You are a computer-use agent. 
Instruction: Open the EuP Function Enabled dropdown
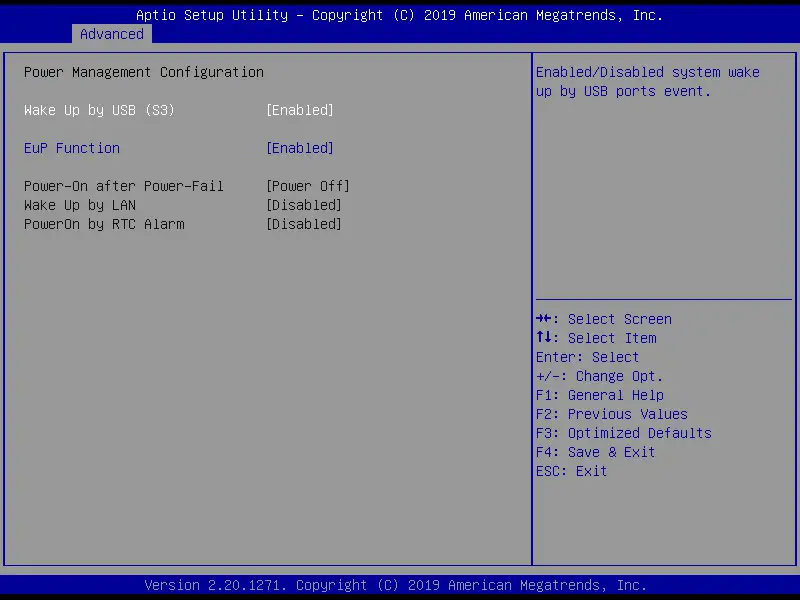[299, 147]
